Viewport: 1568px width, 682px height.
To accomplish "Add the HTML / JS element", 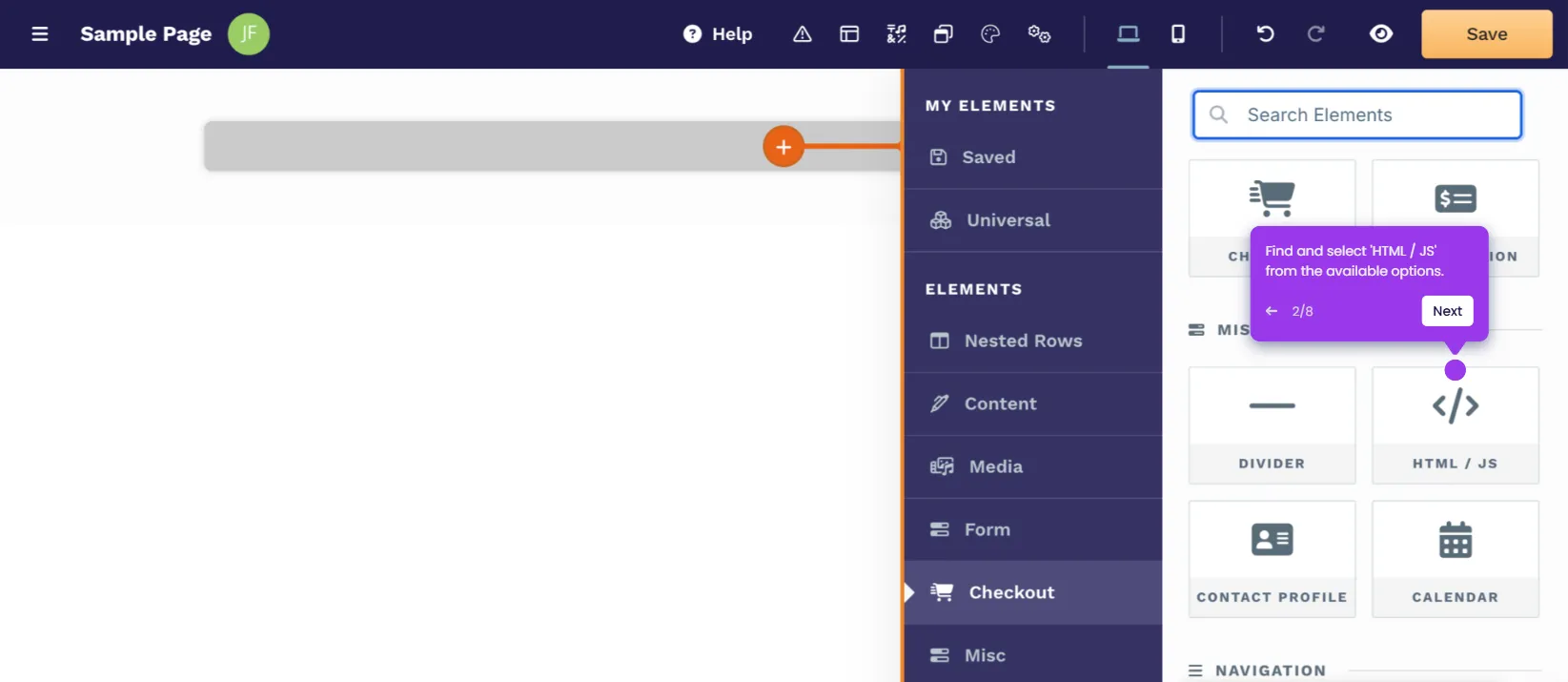I will [x=1456, y=425].
